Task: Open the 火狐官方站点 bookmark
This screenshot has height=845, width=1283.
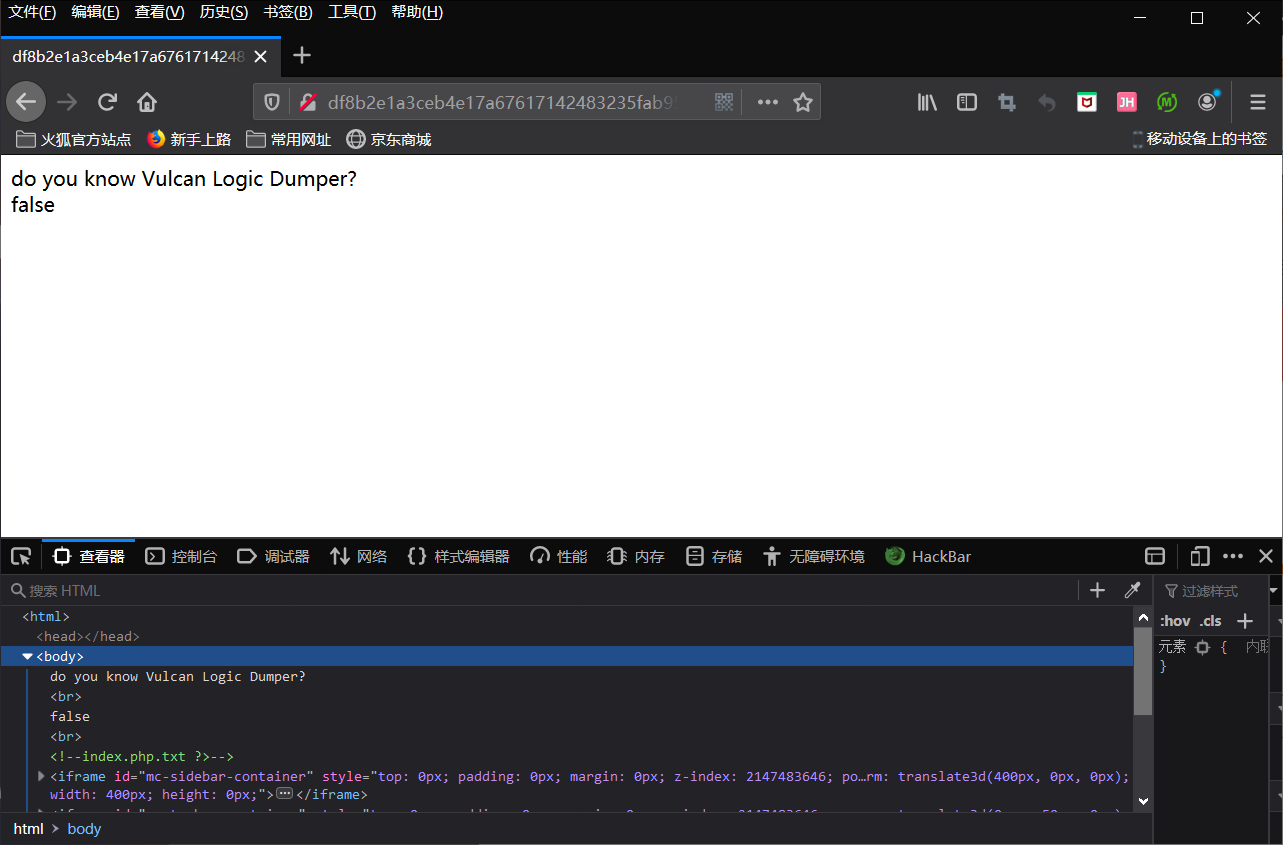Action: (75, 139)
